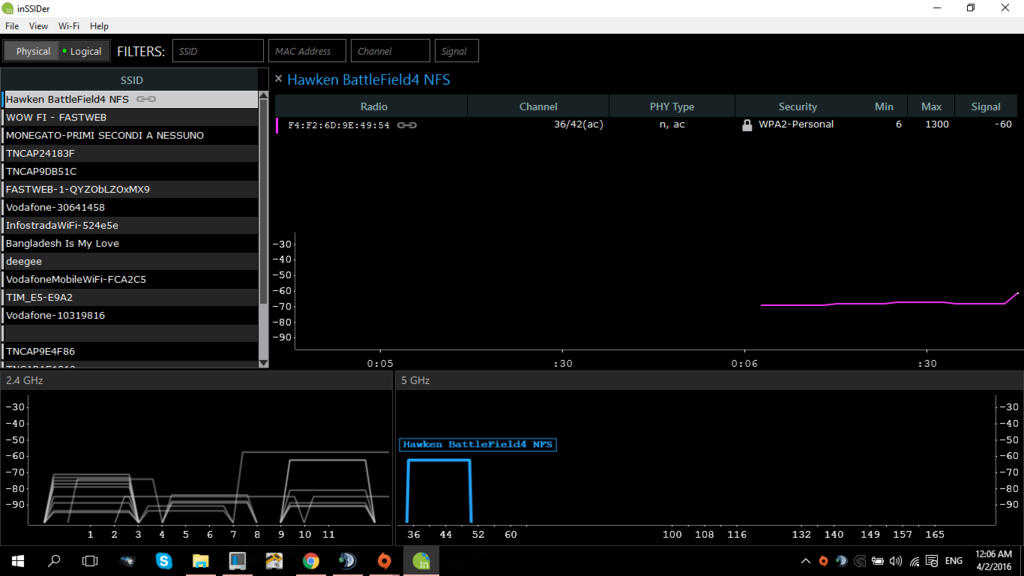The width and height of the screenshot is (1024, 576).
Task: Click the SSID list scroll down arrow
Action: tap(264, 363)
